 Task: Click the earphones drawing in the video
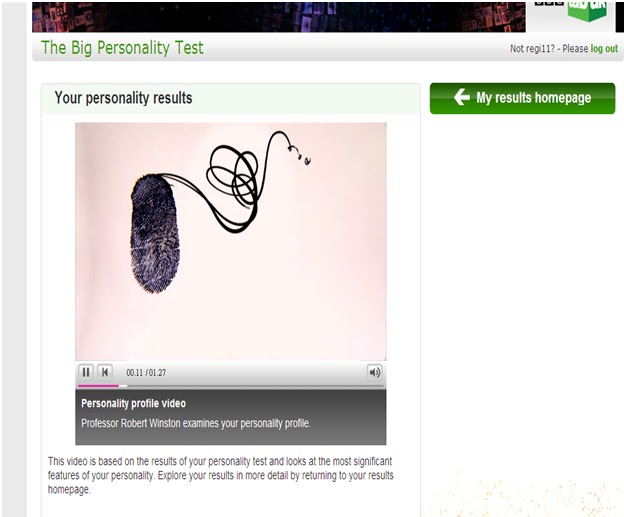click(299, 155)
